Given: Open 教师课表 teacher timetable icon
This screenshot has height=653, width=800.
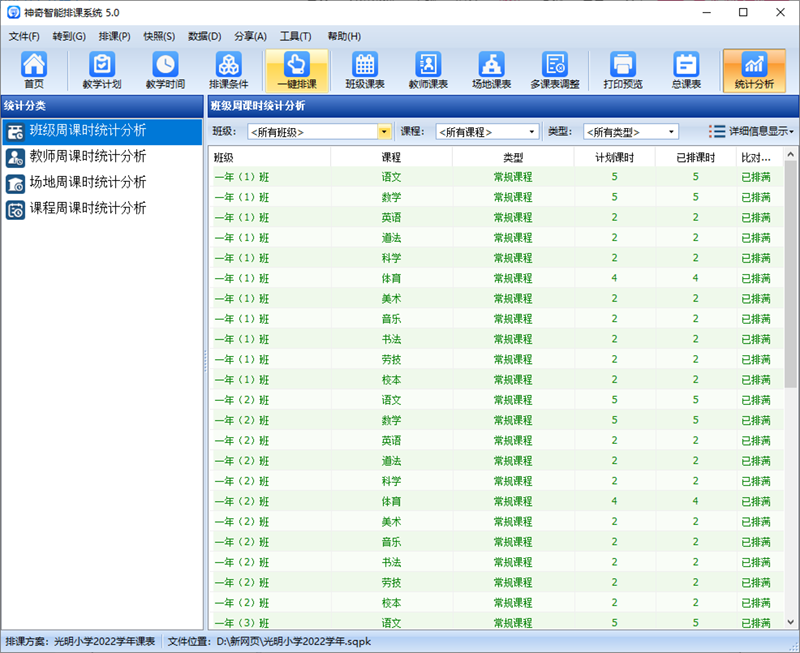Looking at the screenshot, I should [x=428, y=70].
